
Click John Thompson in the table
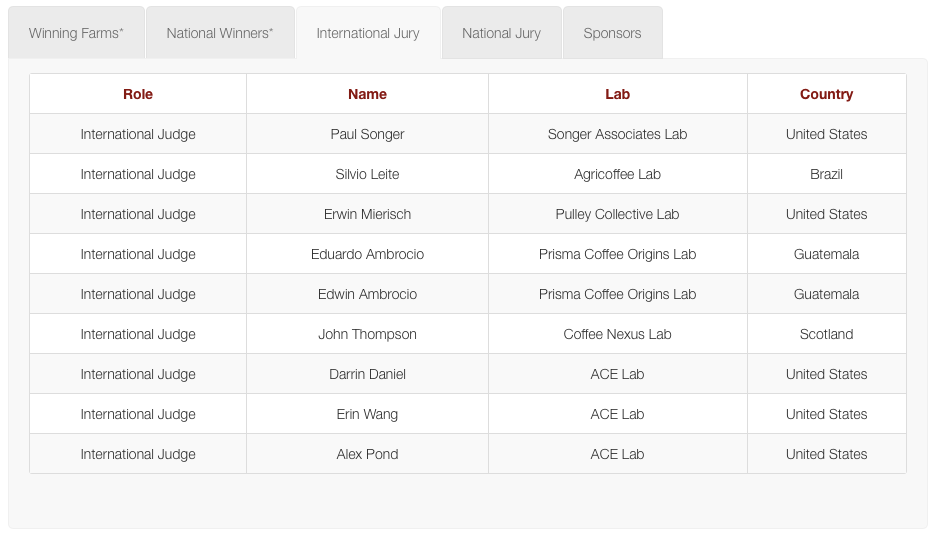tap(368, 334)
